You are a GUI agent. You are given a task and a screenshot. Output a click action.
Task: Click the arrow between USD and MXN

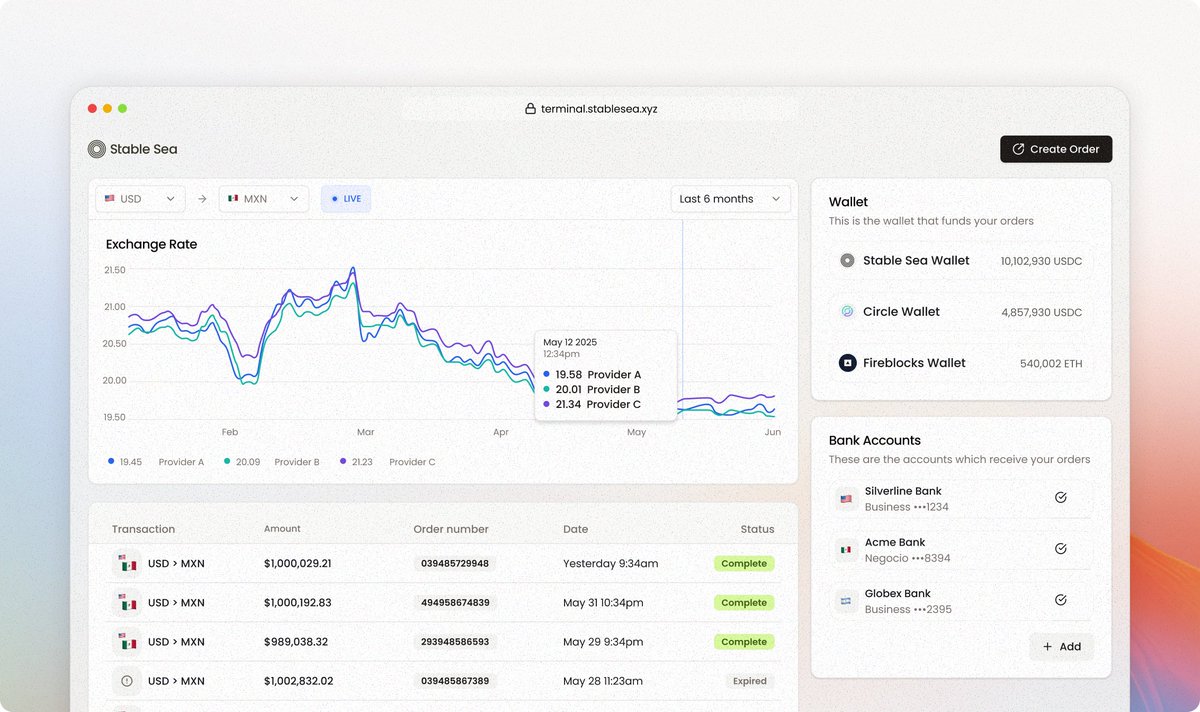(202, 199)
